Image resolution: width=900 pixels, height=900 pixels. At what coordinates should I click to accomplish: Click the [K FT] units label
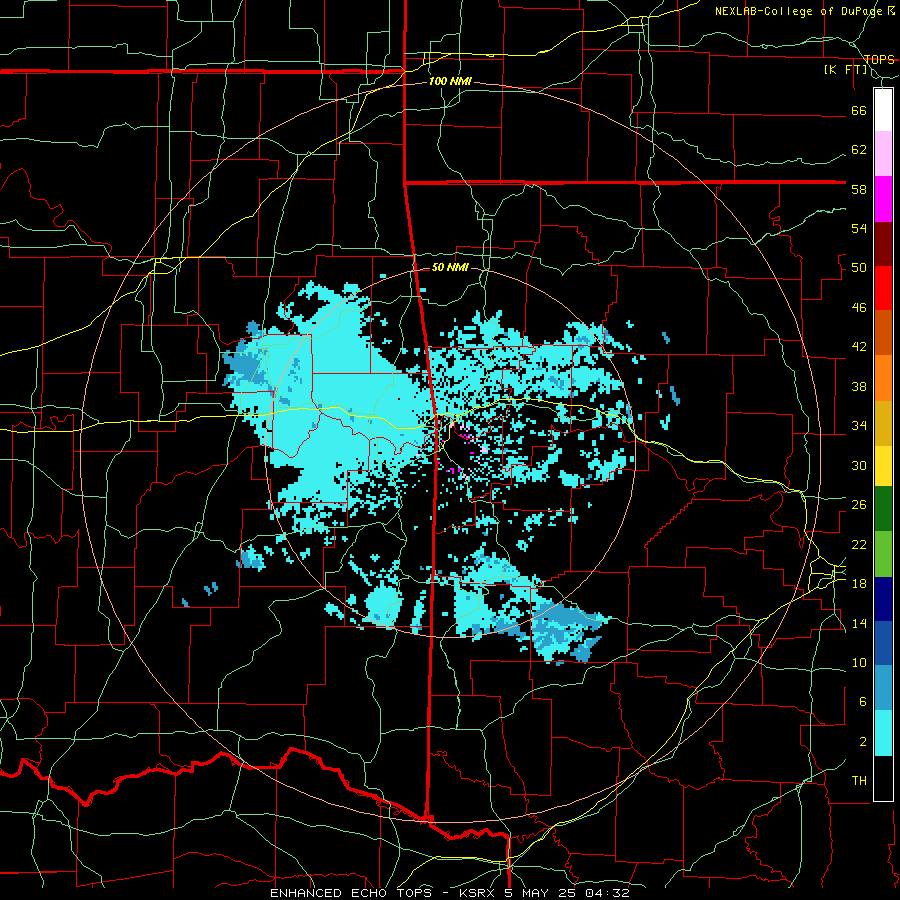[845, 69]
